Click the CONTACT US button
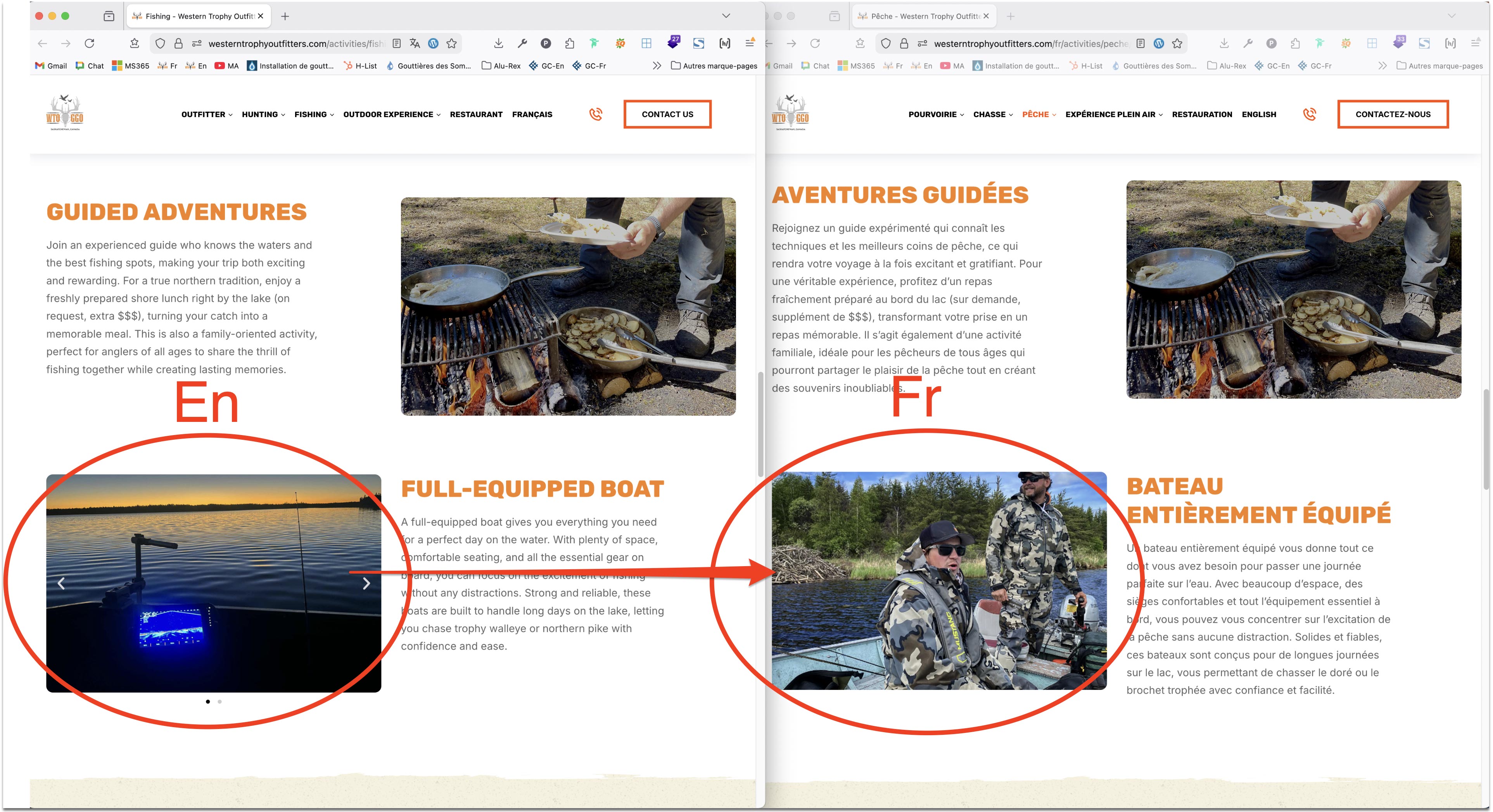 coord(667,114)
